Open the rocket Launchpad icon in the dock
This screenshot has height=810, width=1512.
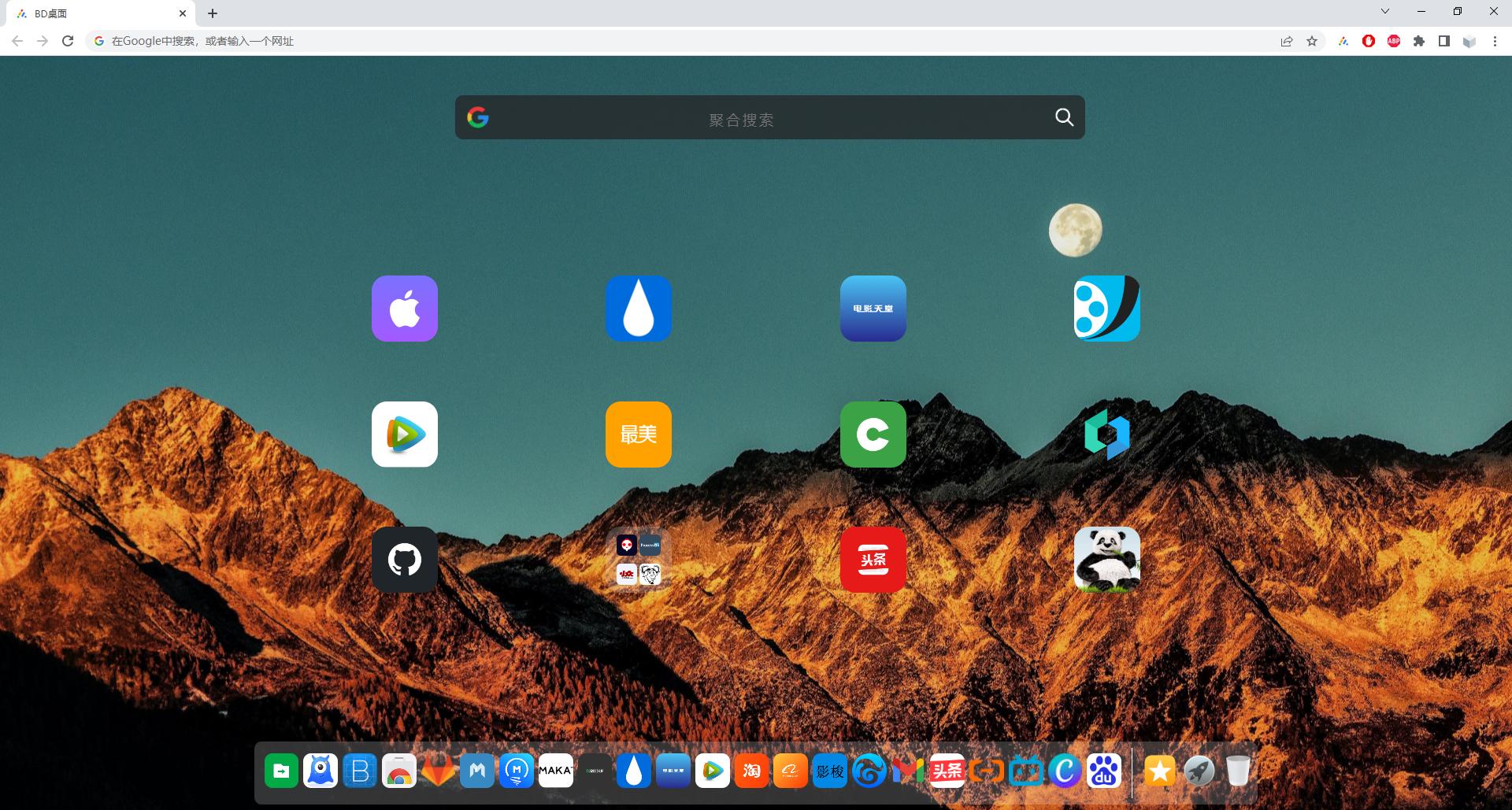(1199, 771)
